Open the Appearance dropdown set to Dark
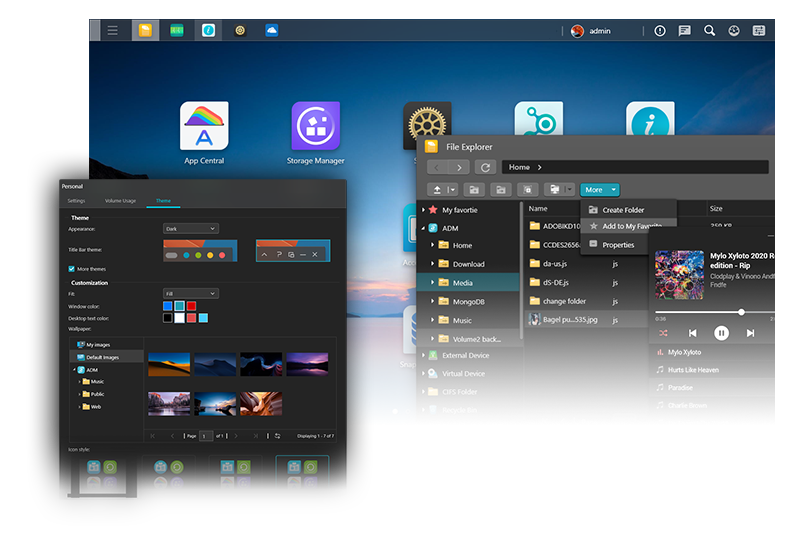 [x=190, y=229]
